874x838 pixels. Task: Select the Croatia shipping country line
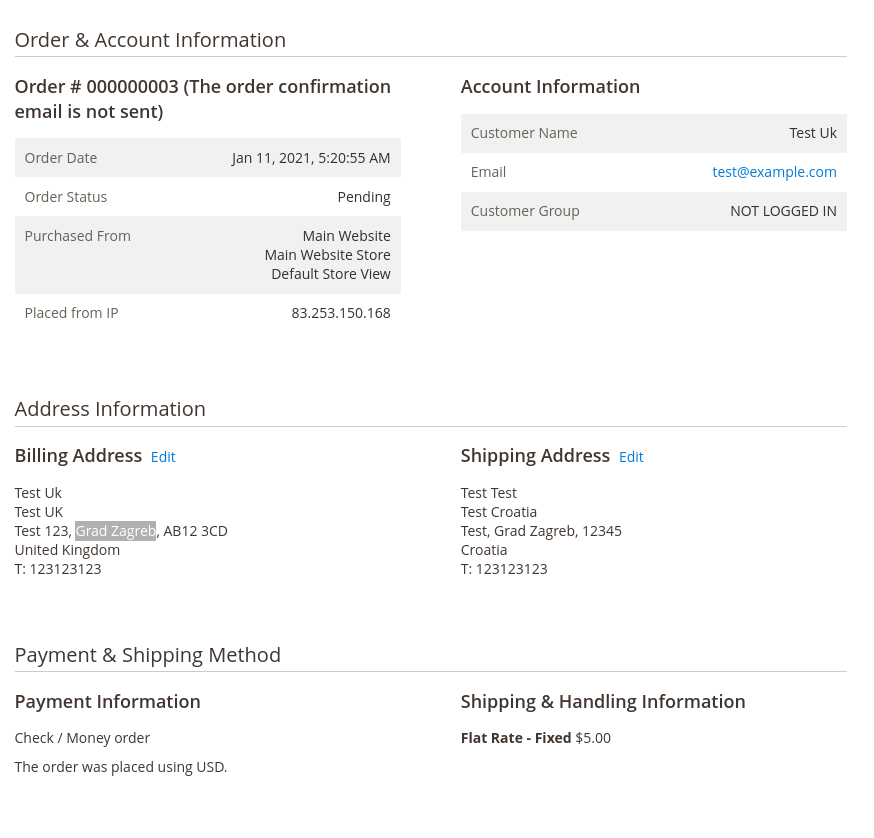click(x=483, y=549)
